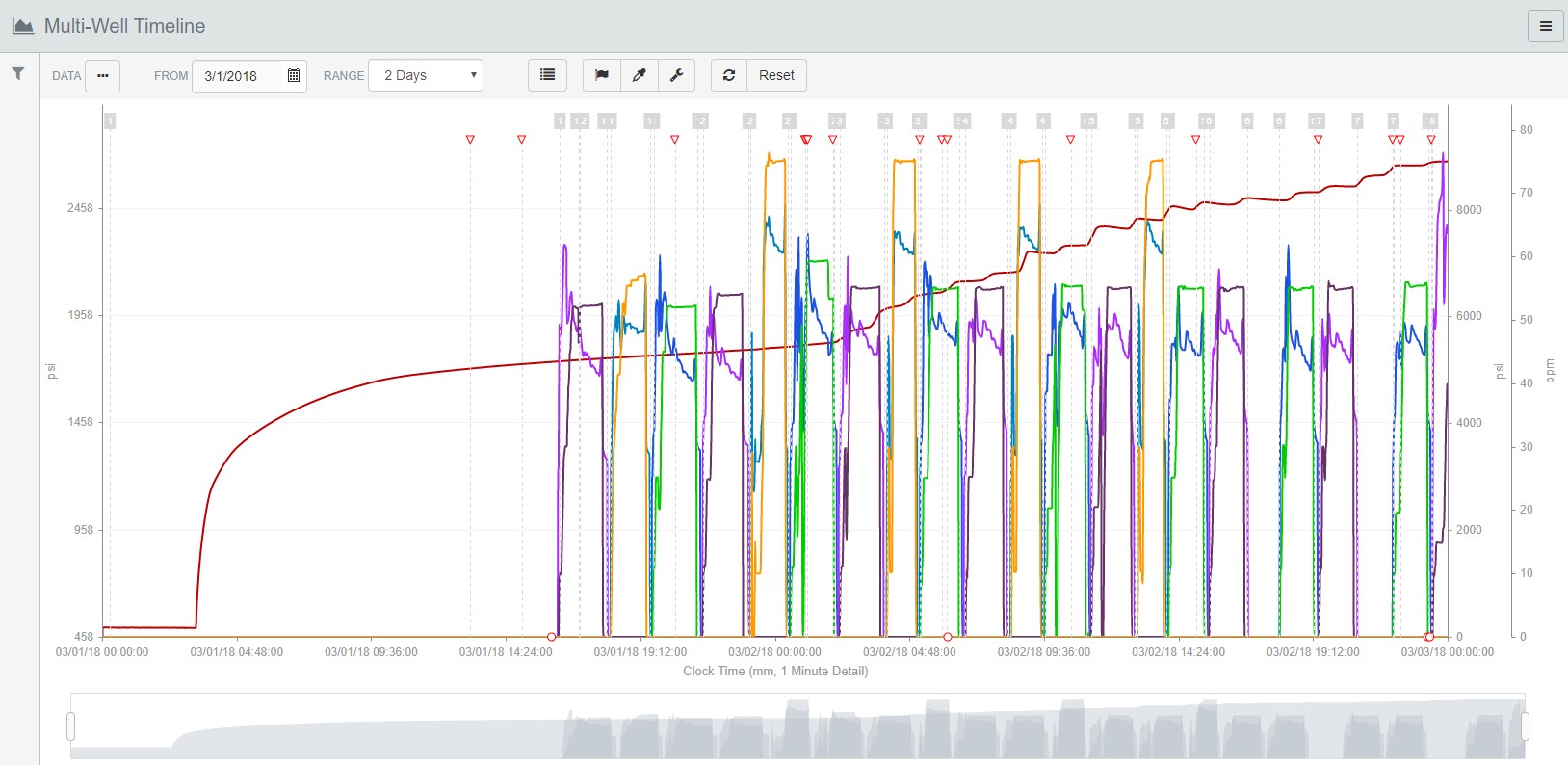The width and height of the screenshot is (1568, 765).
Task: Open the calendar date picker
Action: (x=294, y=75)
